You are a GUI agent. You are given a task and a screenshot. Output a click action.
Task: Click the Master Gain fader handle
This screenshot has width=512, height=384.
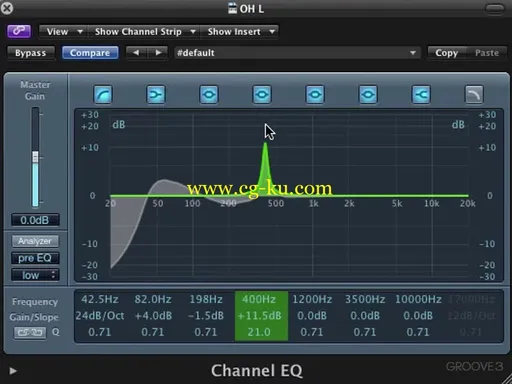(x=35, y=156)
